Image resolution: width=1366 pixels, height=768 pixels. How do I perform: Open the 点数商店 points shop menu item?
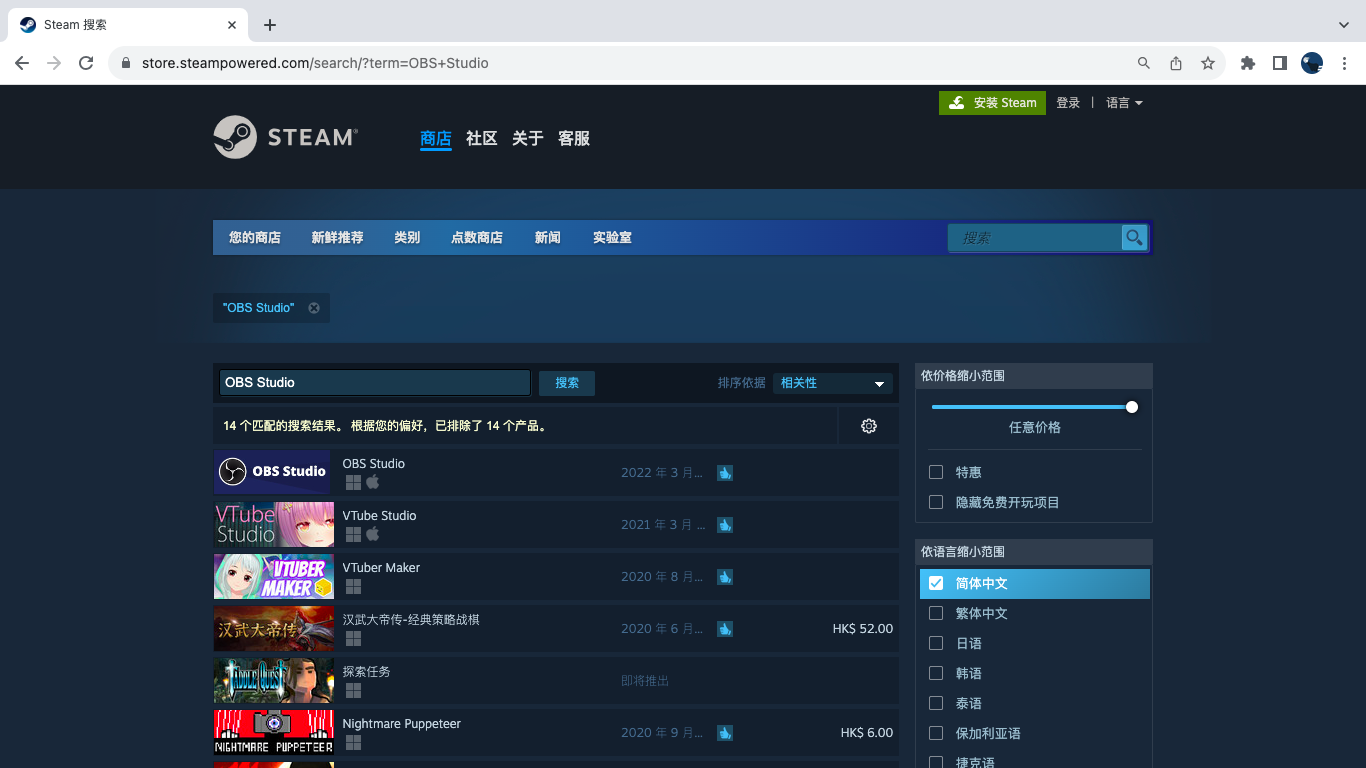477,238
